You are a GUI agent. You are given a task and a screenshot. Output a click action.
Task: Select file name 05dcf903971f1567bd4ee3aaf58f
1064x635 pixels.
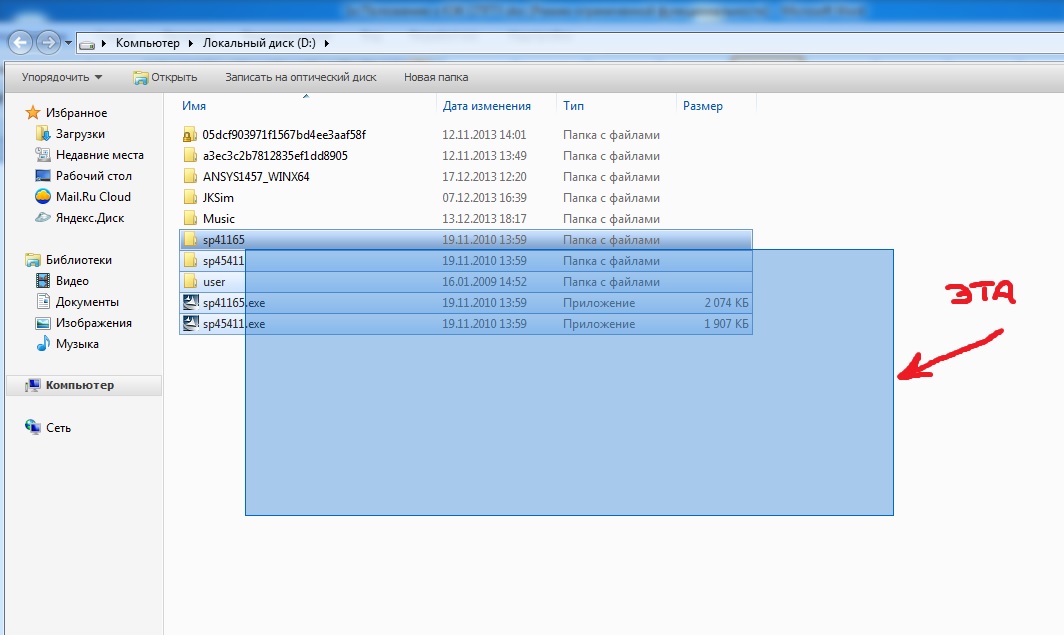coord(284,134)
